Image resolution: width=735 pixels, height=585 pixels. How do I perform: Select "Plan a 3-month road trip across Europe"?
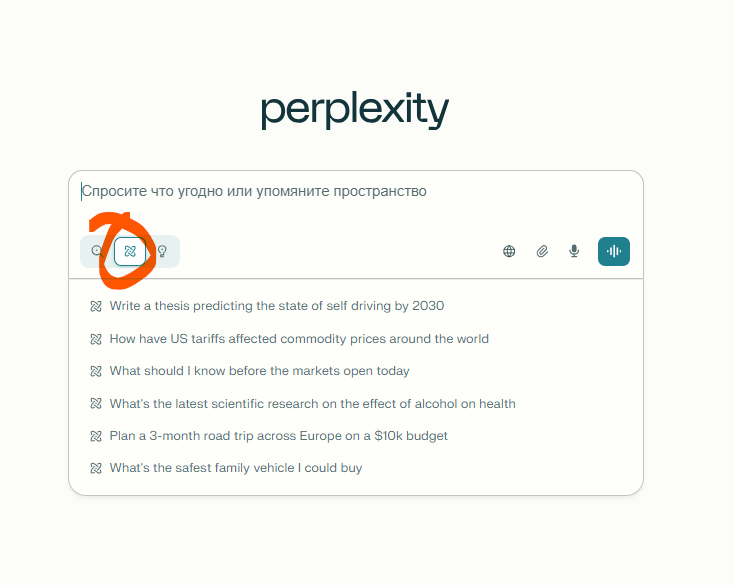[x=278, y=436]
